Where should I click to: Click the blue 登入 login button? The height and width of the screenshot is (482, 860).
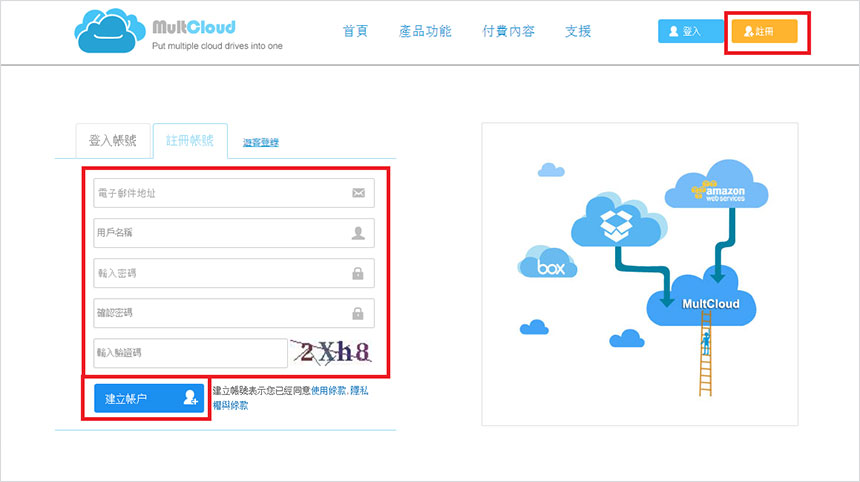coord(691,31)
